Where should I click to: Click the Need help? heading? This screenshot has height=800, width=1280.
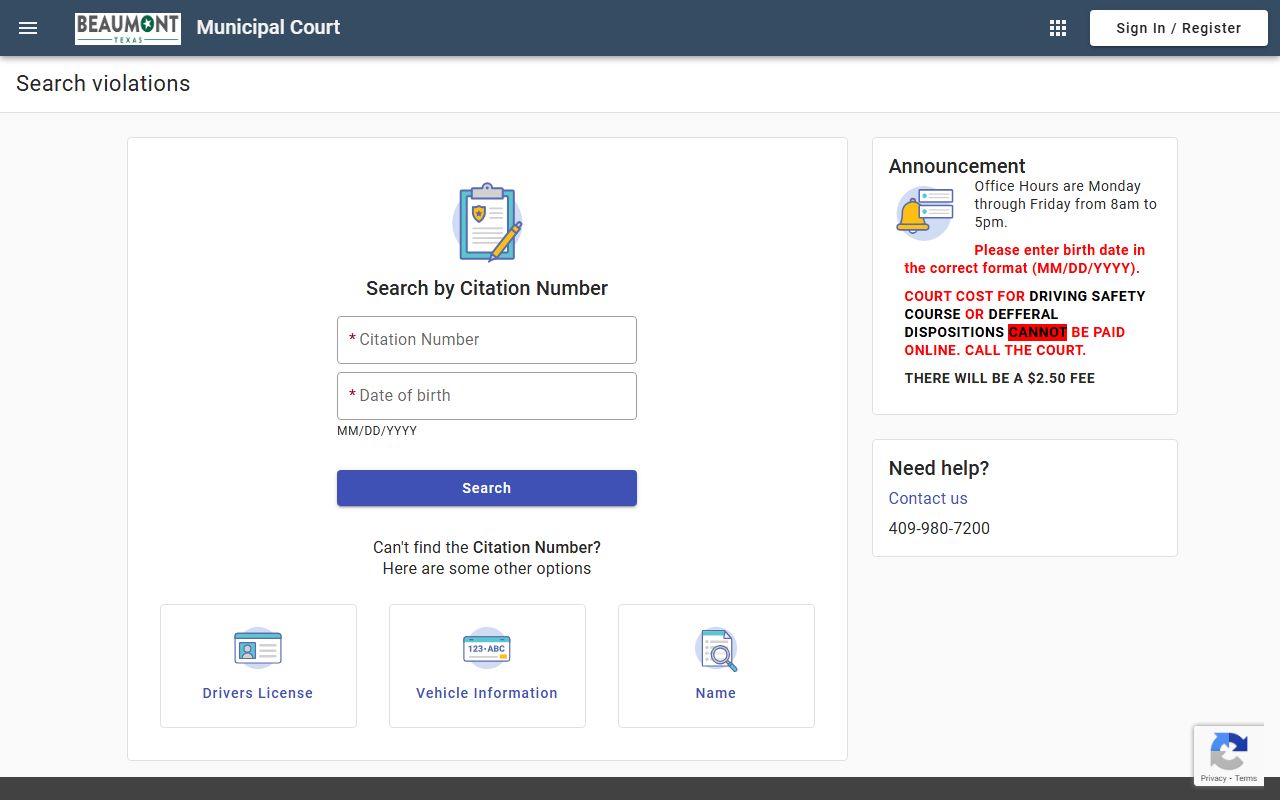pyautogui.click(x=939, y=468)
